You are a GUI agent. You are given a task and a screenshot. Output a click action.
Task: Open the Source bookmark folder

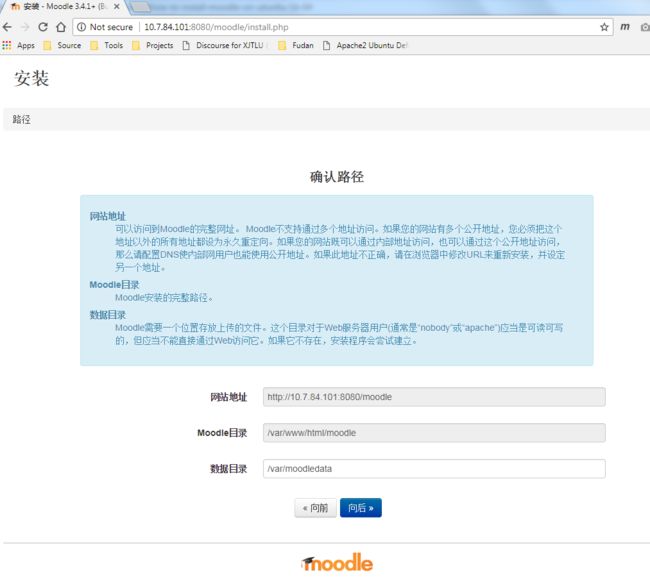point(62,45)
